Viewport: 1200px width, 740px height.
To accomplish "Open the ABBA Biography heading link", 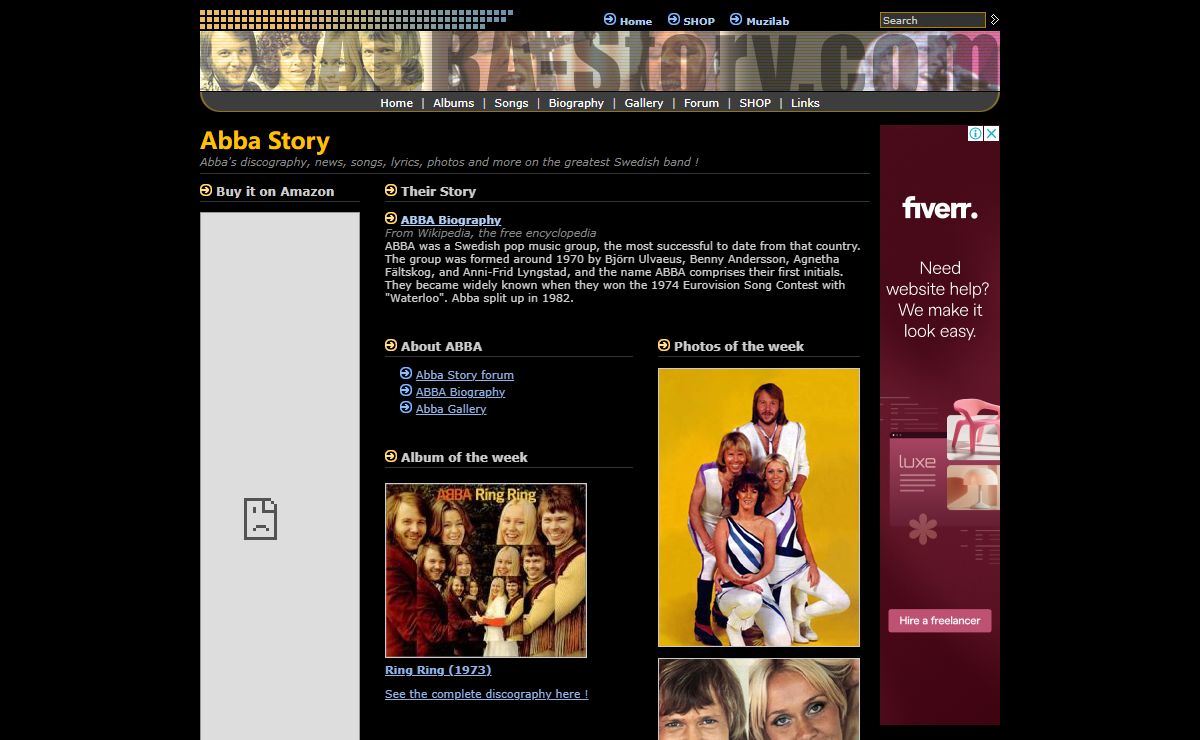I will [x=451, y=220].
